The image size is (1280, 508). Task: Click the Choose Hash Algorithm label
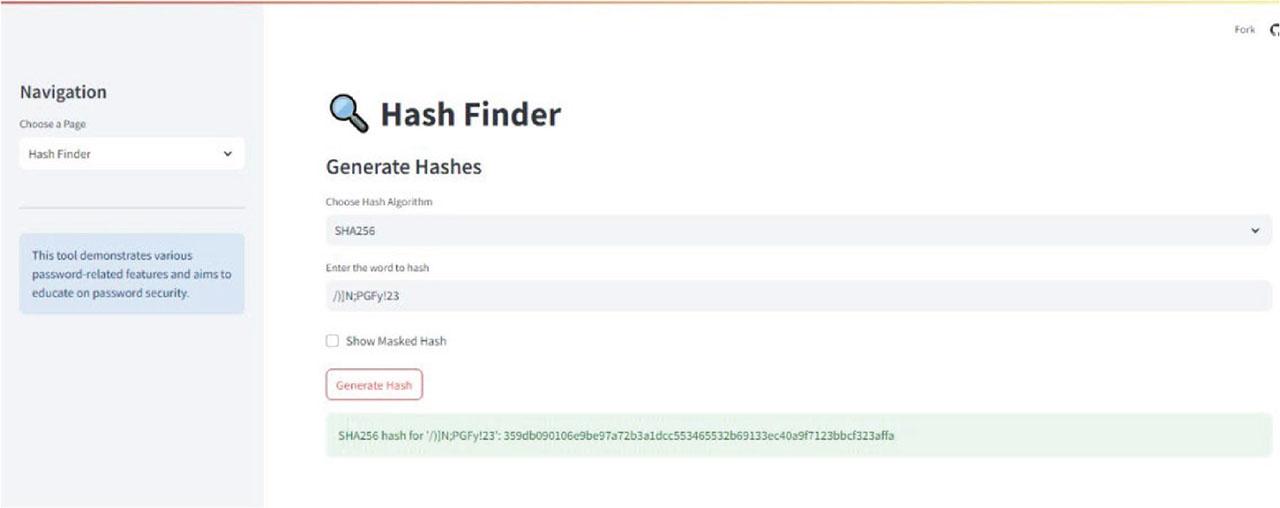[379, 202]
